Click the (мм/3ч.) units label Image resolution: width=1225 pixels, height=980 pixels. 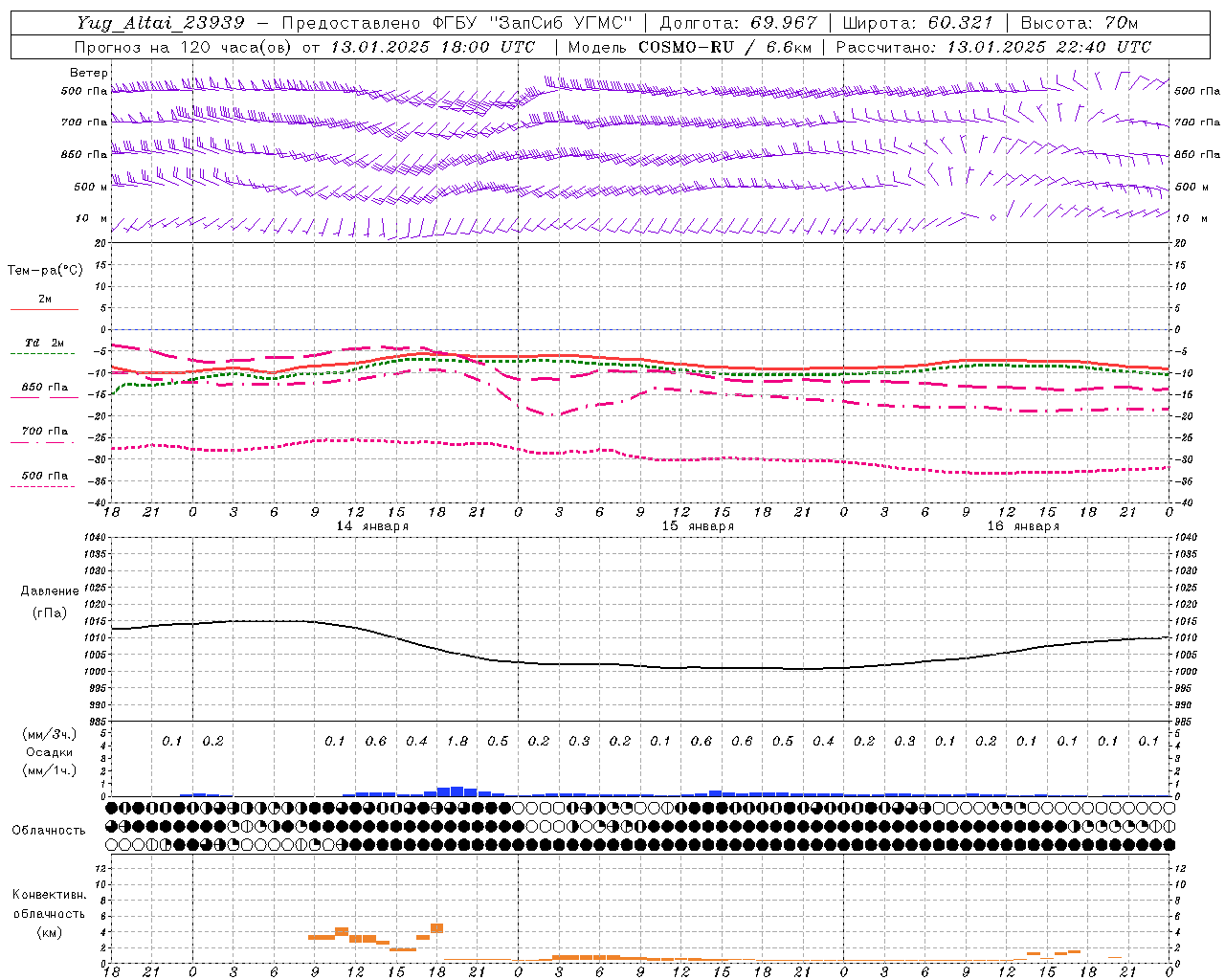tap(50, 734)
